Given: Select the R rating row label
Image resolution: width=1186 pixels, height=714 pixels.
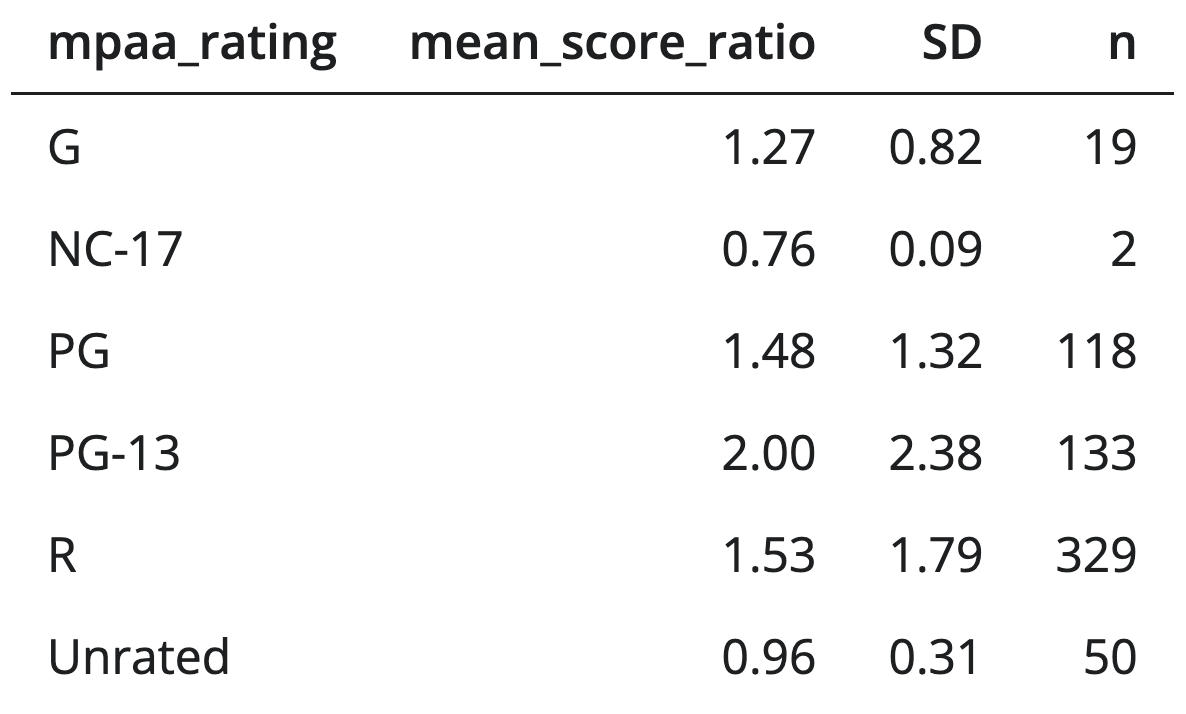Looking at the screenshot, I should pyautogui.click(x=62, y=556).
